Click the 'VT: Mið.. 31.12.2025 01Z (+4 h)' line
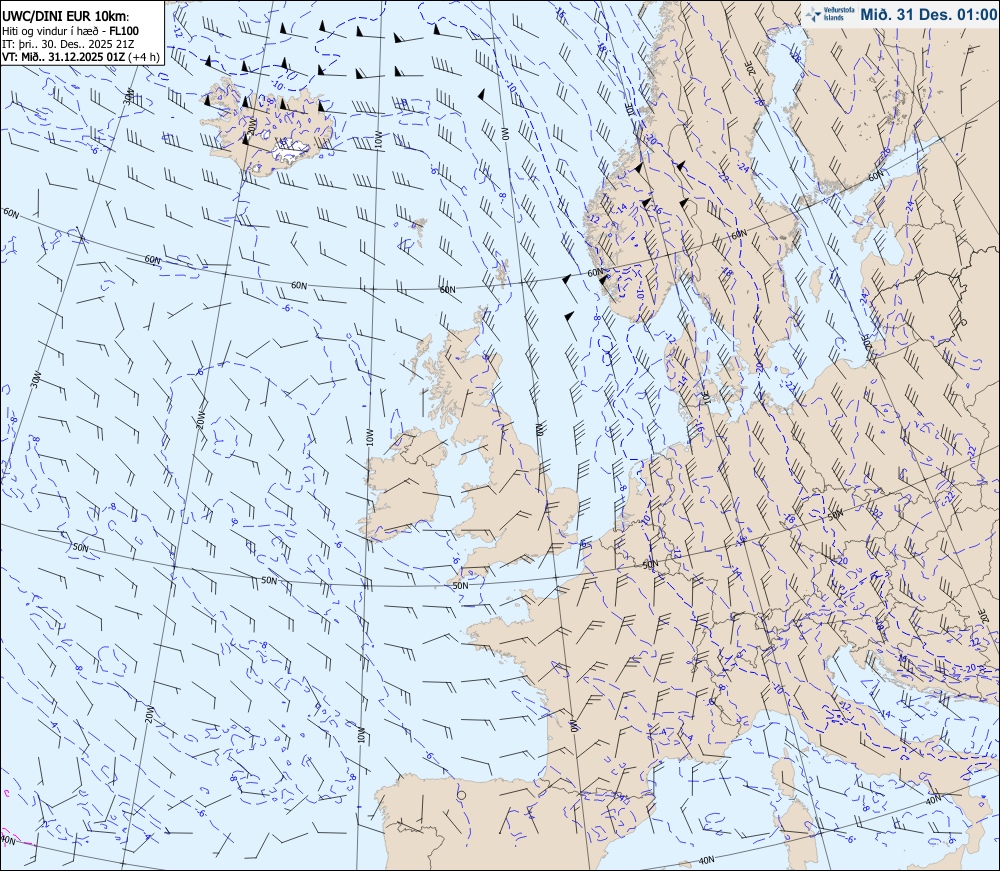The height and width of the screenshot is (871, 1000). (x=81, y=56)
